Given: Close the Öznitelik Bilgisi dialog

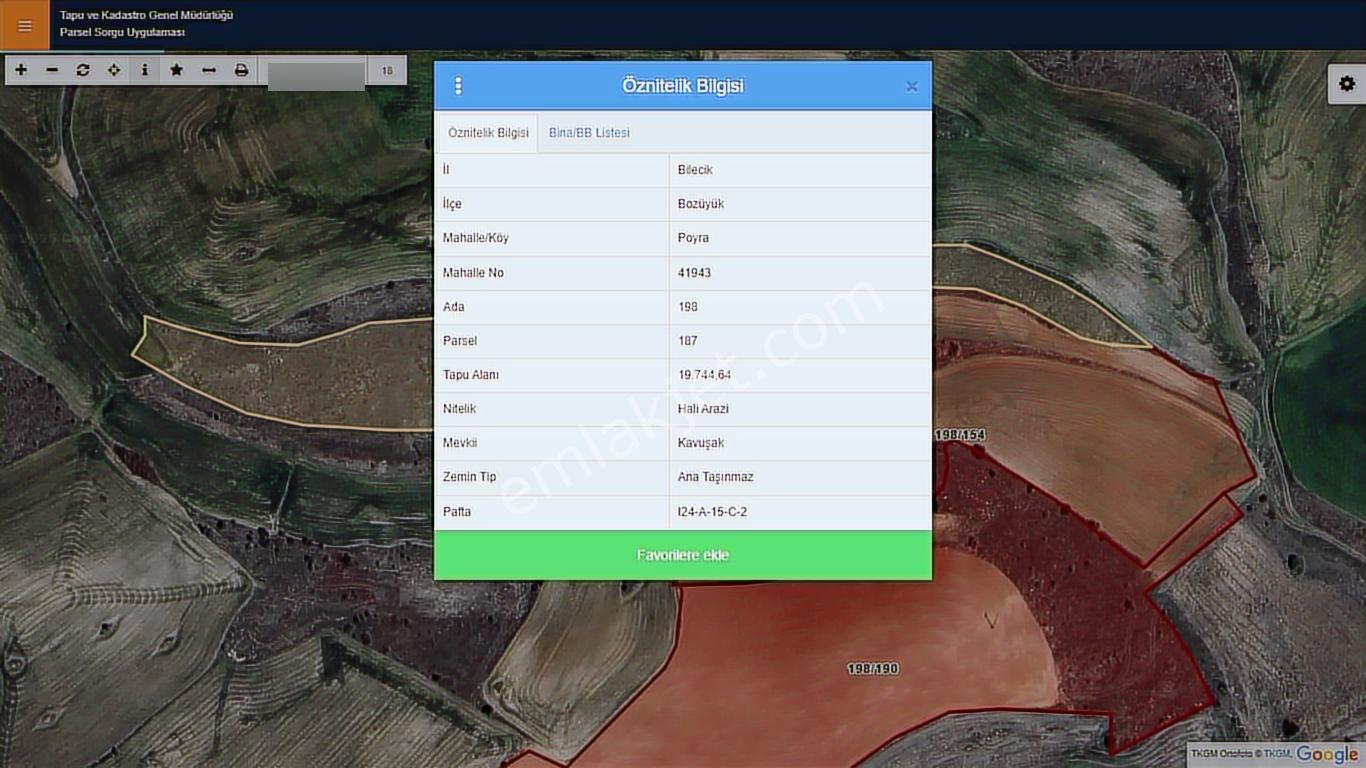Looking at the screenshot, I should 911,87.
